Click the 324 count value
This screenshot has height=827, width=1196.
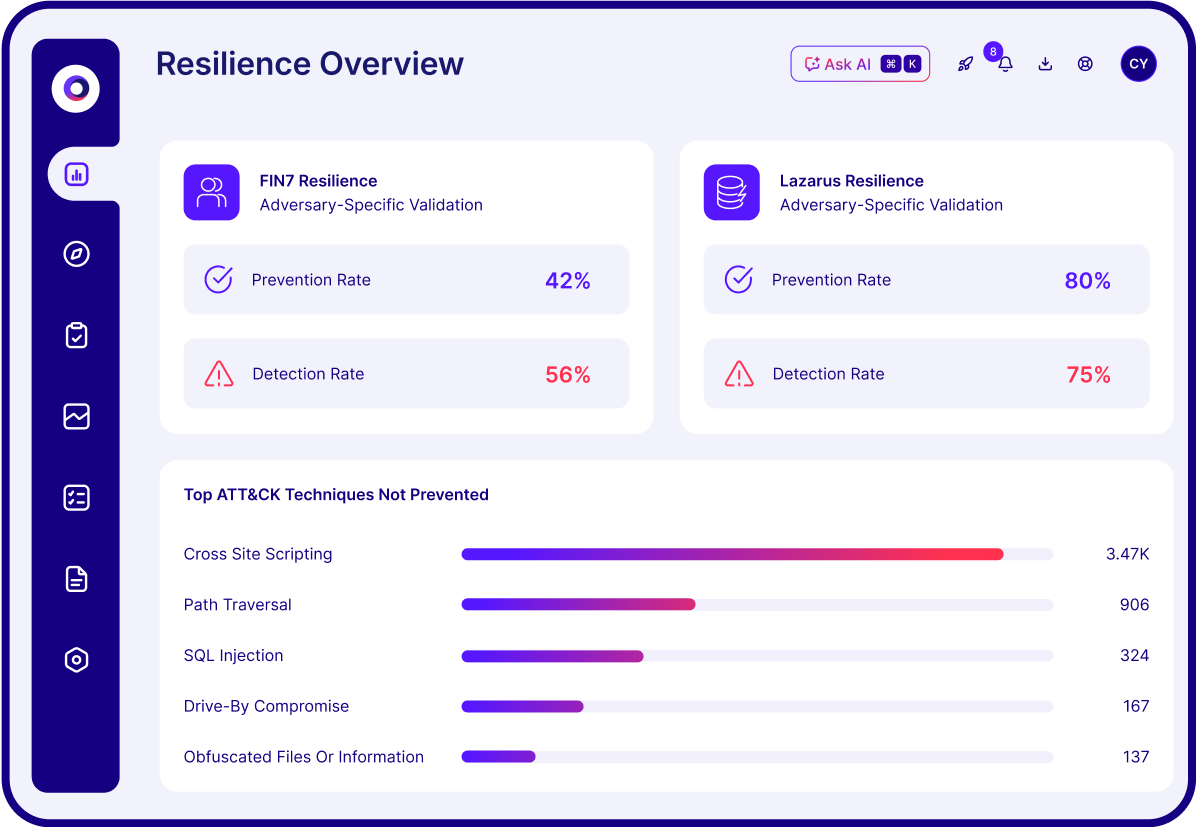pos(1134,656)
